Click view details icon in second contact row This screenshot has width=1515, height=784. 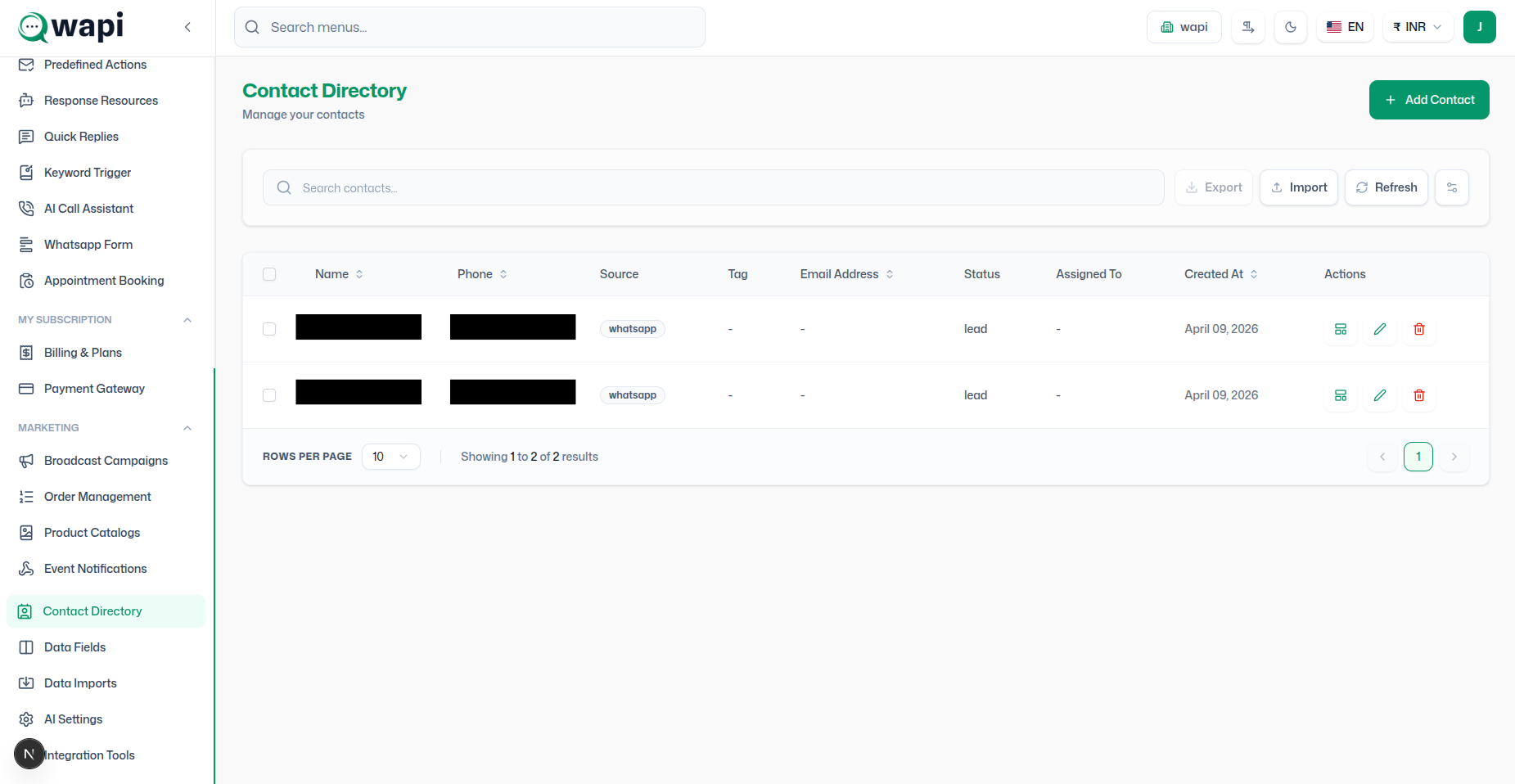pos(1341,395)
